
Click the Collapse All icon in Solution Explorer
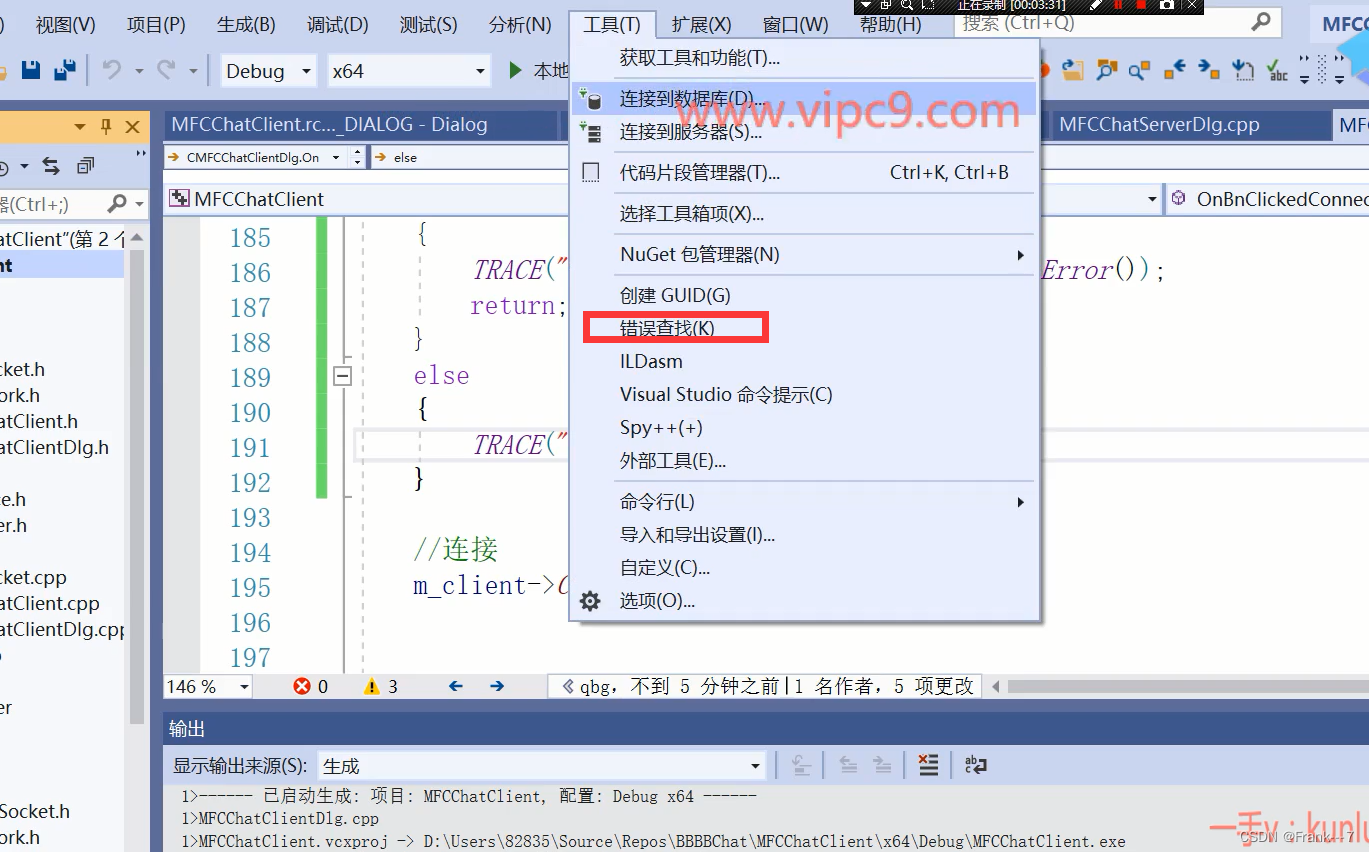coord(86,166)
